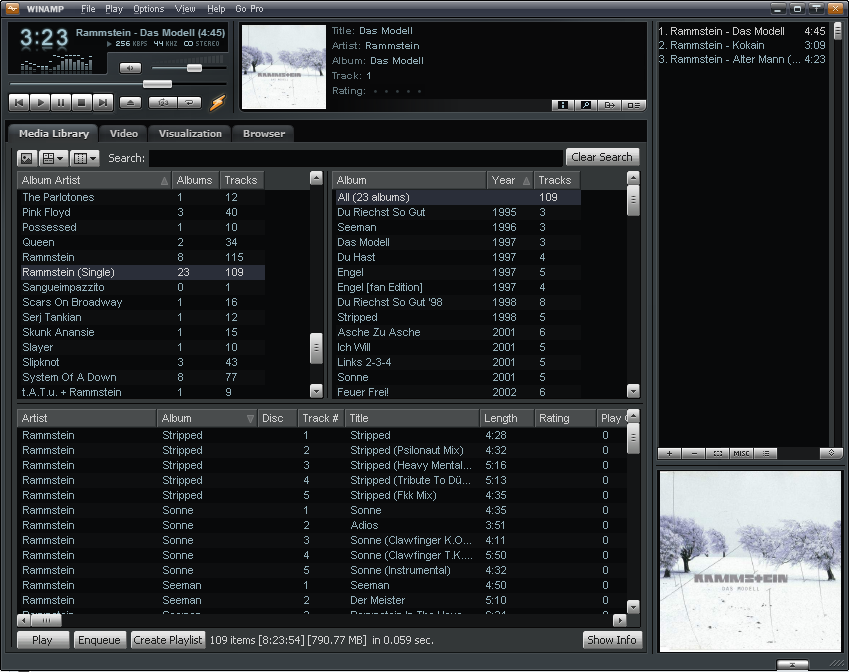Open file info with the 'i' button
Viewport: 849px width, 672px height.
coord(563,105)
